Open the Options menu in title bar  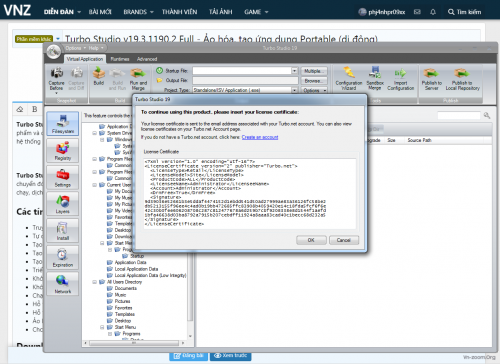click(75, 48)
